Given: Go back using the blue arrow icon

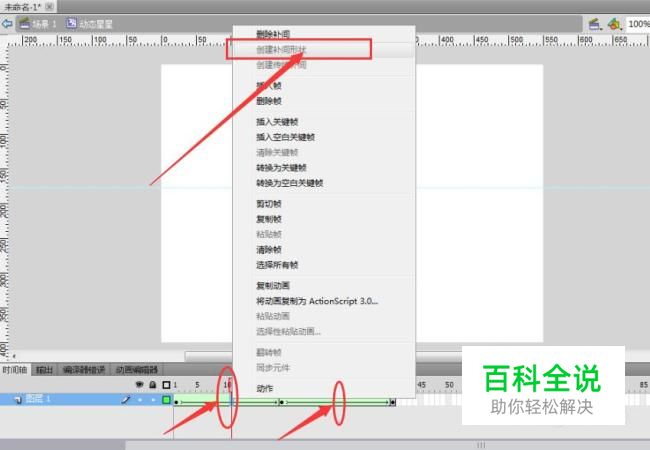Looking at the screenshot, I should click(7, 24).
